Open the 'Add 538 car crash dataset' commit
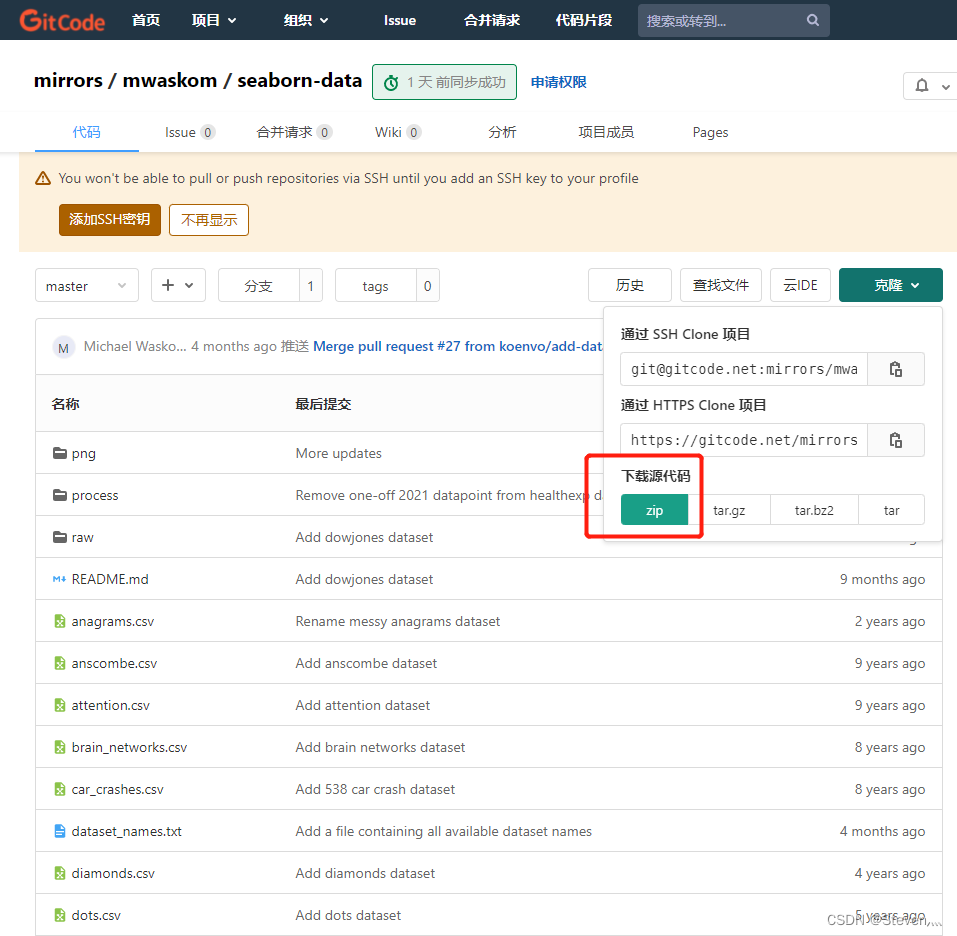The width and height of the screenshot is (957, 936). (x=375, y=789)
